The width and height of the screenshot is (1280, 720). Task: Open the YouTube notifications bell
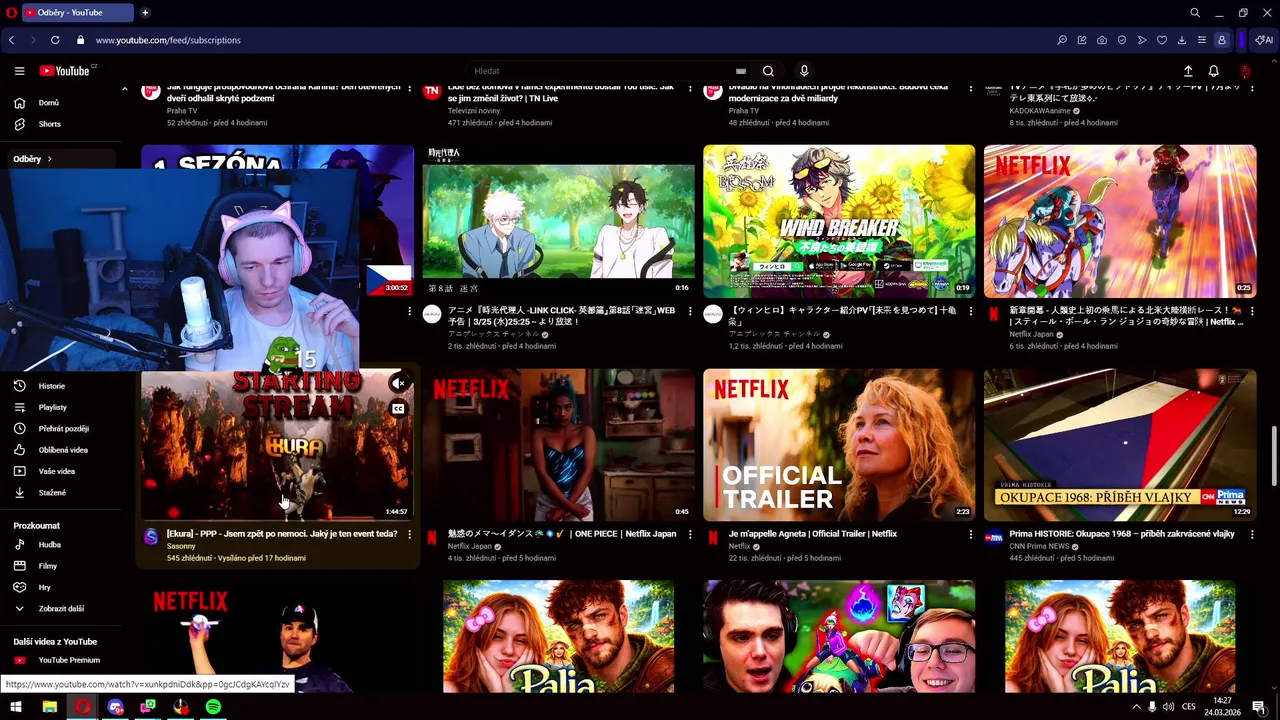click(x=1213, y=71)
